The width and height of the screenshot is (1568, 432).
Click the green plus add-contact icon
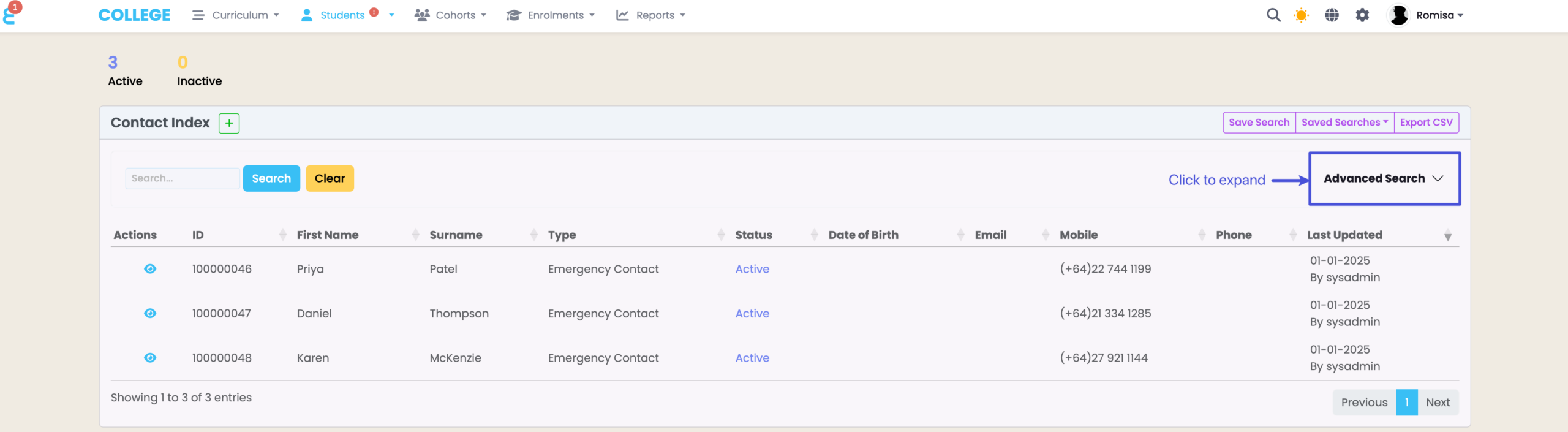click(x=229, y=123)
